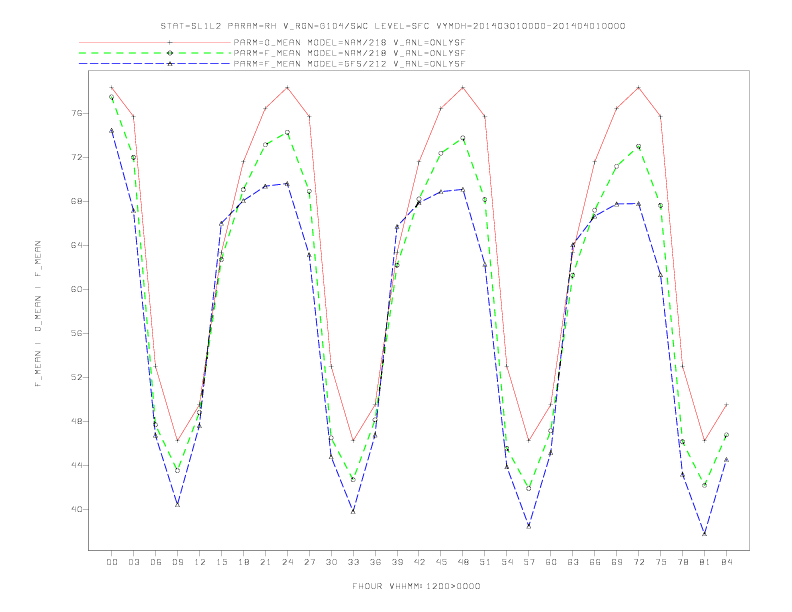This screenshot has height=612, width=792.
Task: Click x-axis hour label 21
Action: pos(265,562)
